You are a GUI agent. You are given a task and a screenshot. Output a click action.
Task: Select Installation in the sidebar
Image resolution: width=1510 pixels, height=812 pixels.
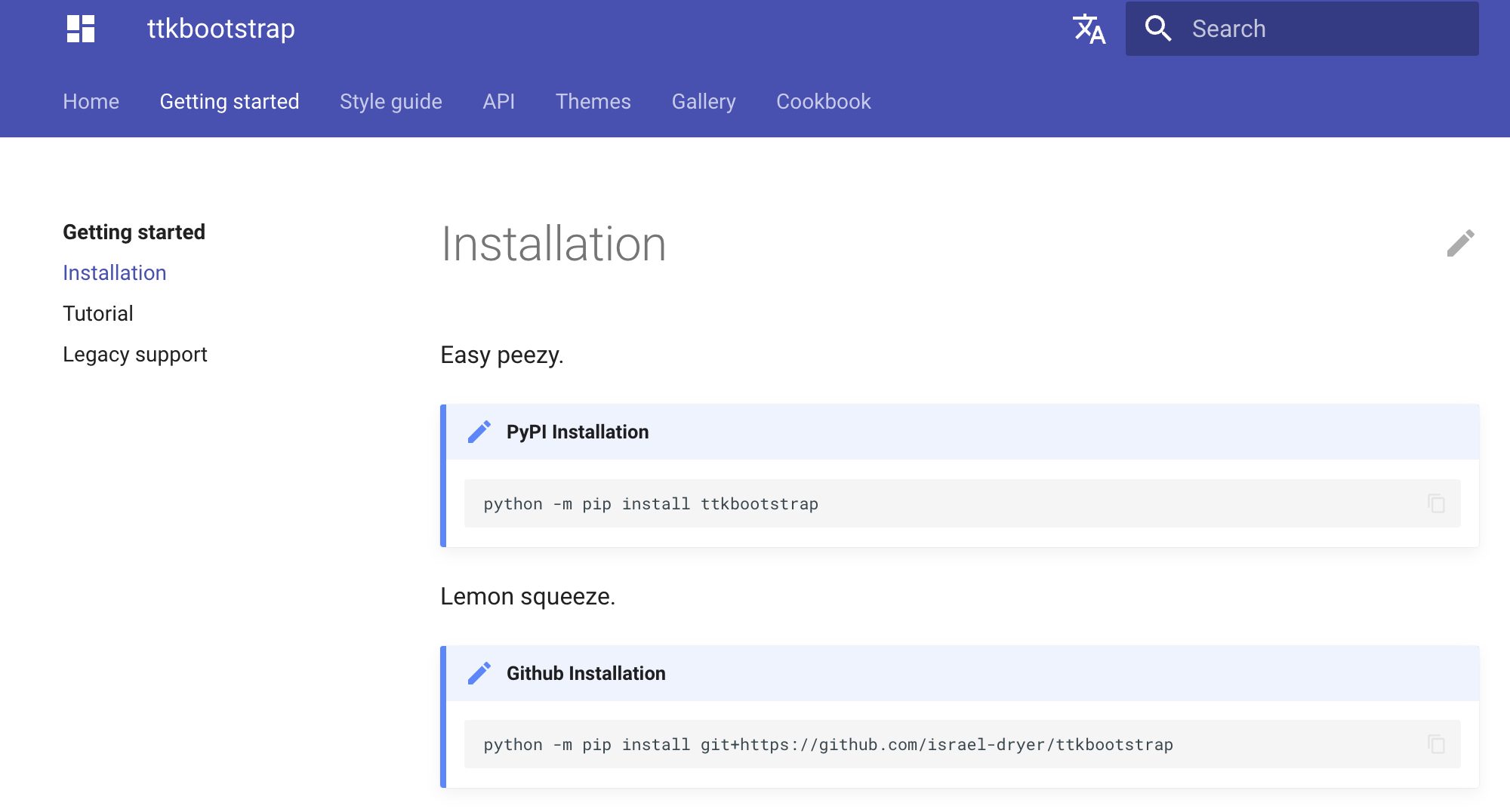coord(115,272)
